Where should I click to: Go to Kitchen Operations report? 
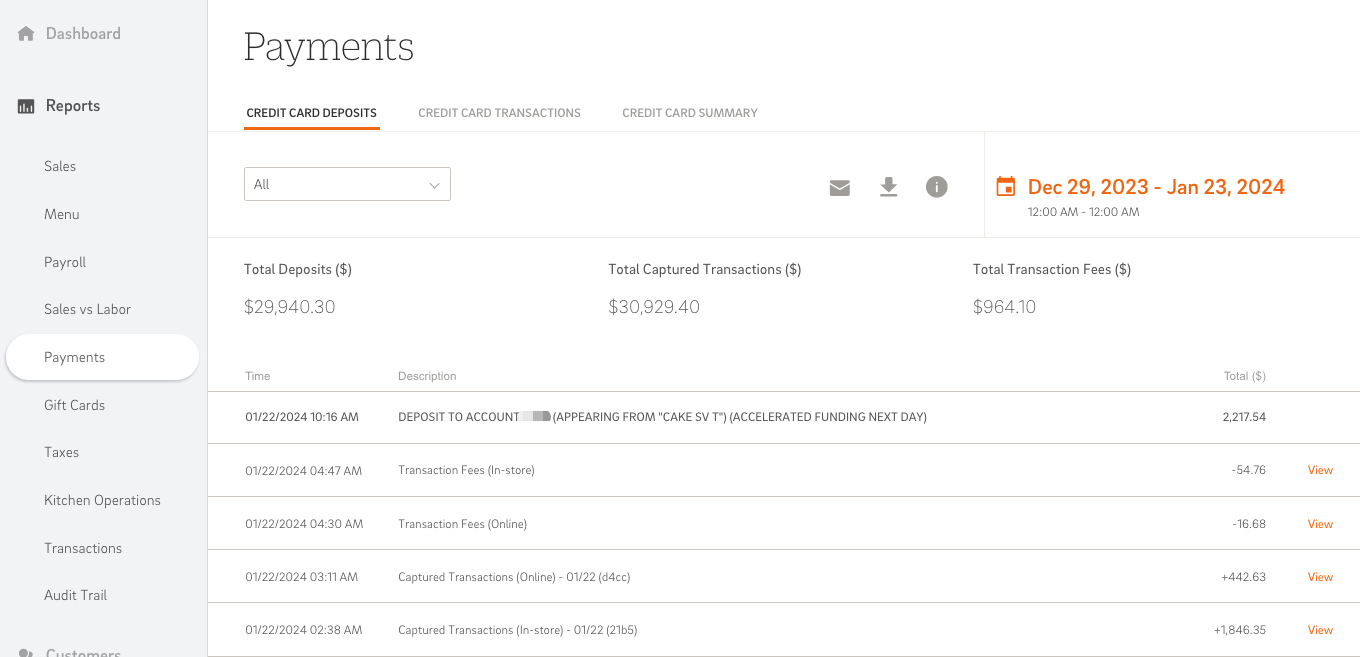102,500
